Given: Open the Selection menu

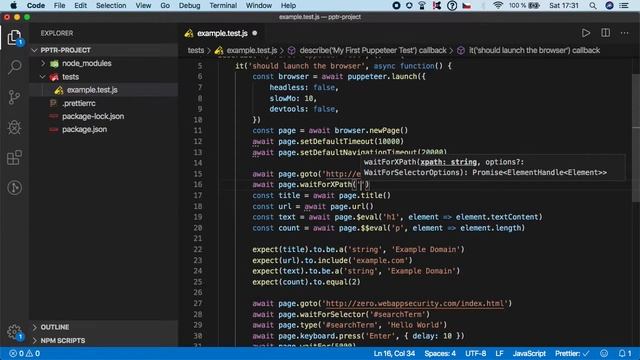Looking at the screenshot, I should (111, 5).
